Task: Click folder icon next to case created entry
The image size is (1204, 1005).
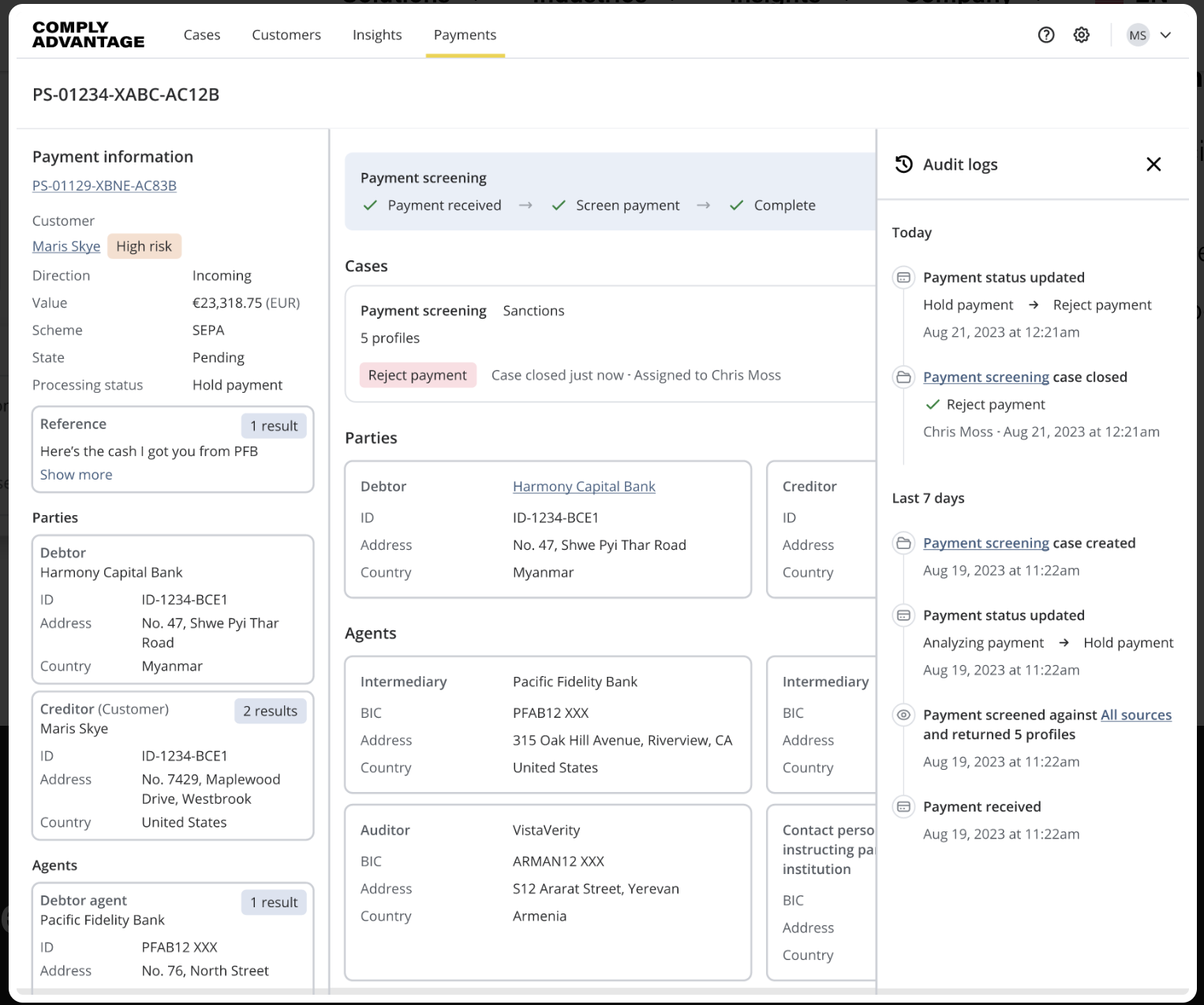Action: (904, 543)
